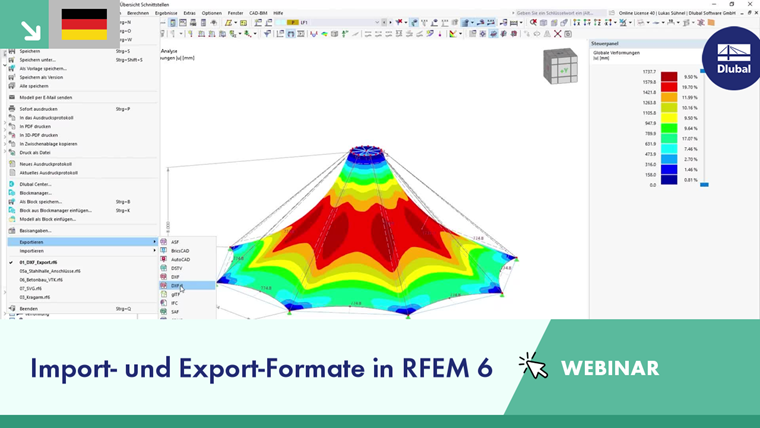Open the CAD-BIM menu
Viewport: 760px width, 428px height.
(258, 13)
